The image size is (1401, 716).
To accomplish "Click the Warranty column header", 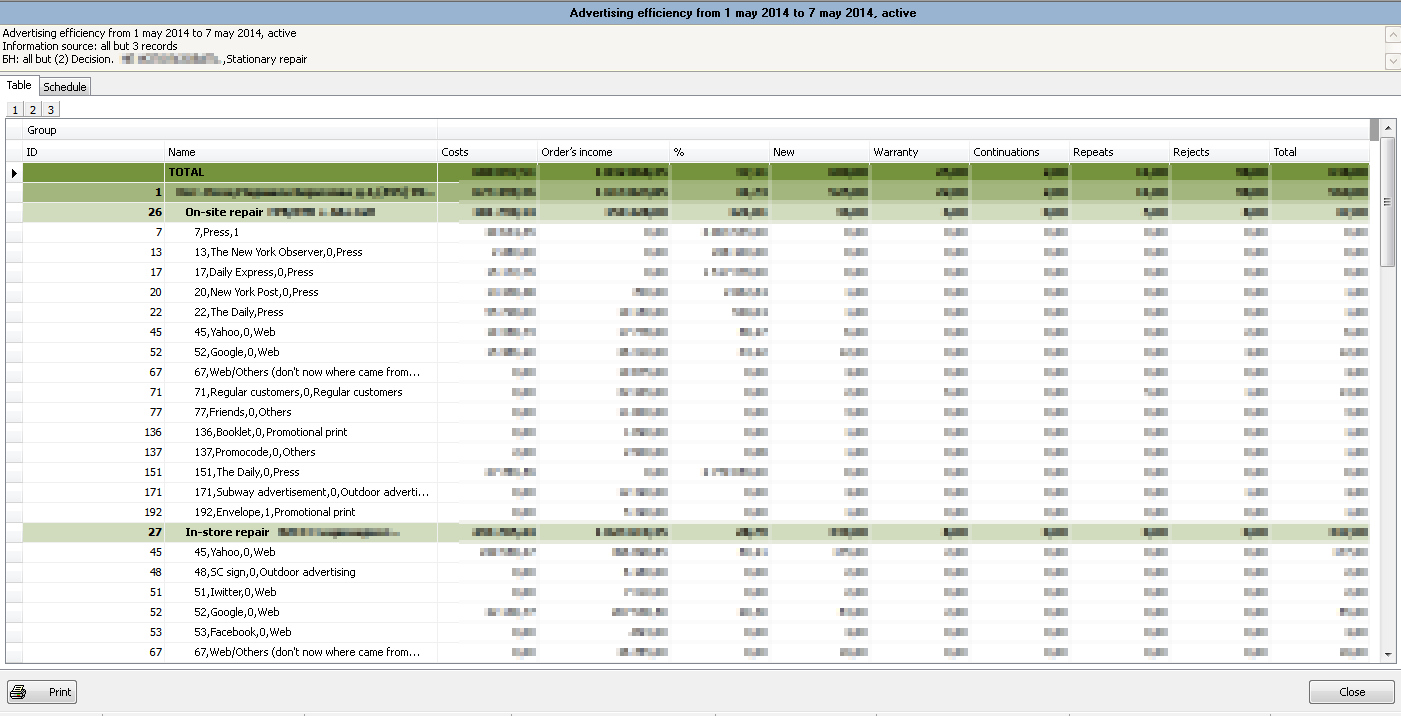I will click(x=919, y=152).
